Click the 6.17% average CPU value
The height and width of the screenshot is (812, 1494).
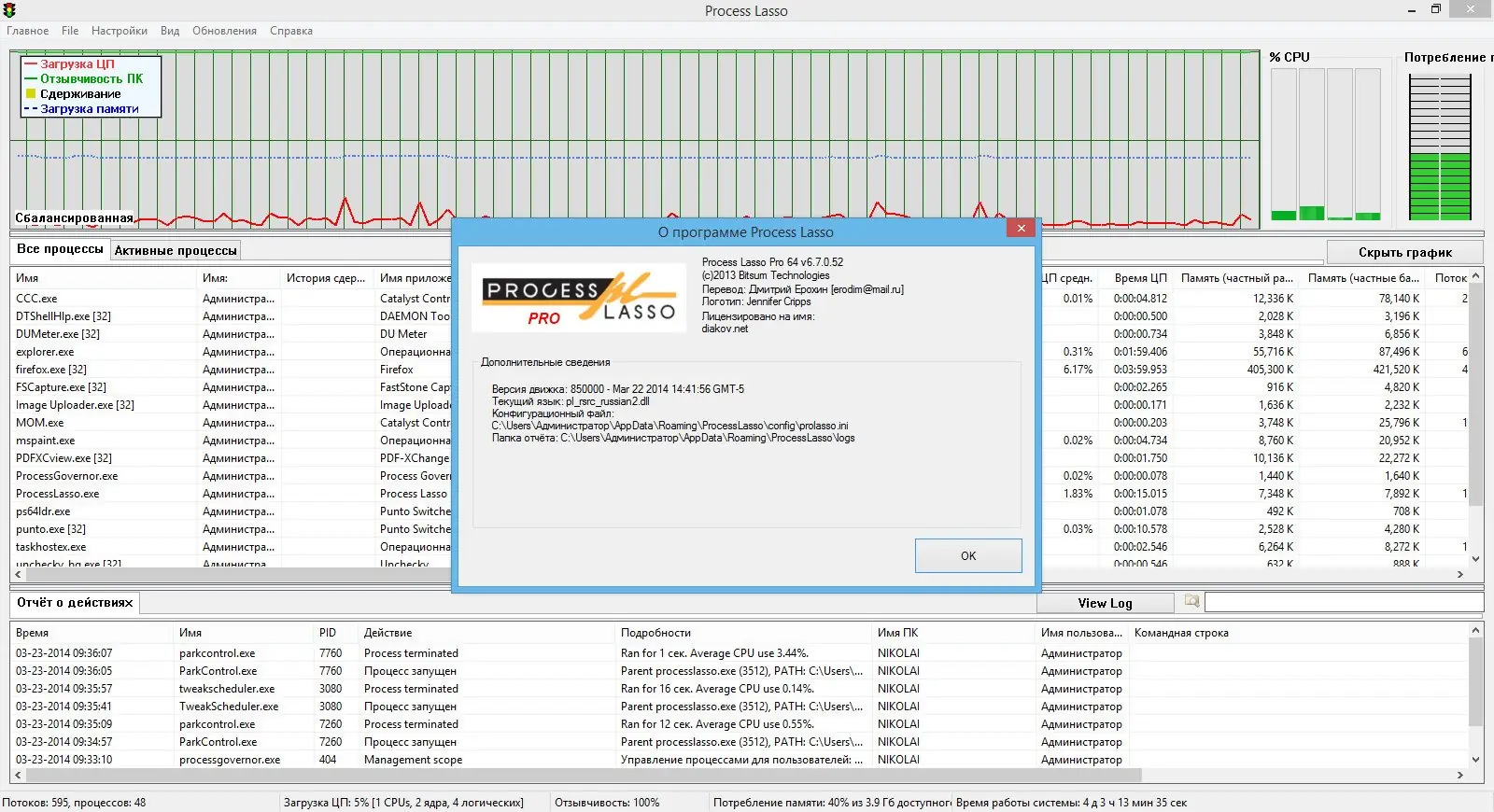click(x=1078, y=370)
